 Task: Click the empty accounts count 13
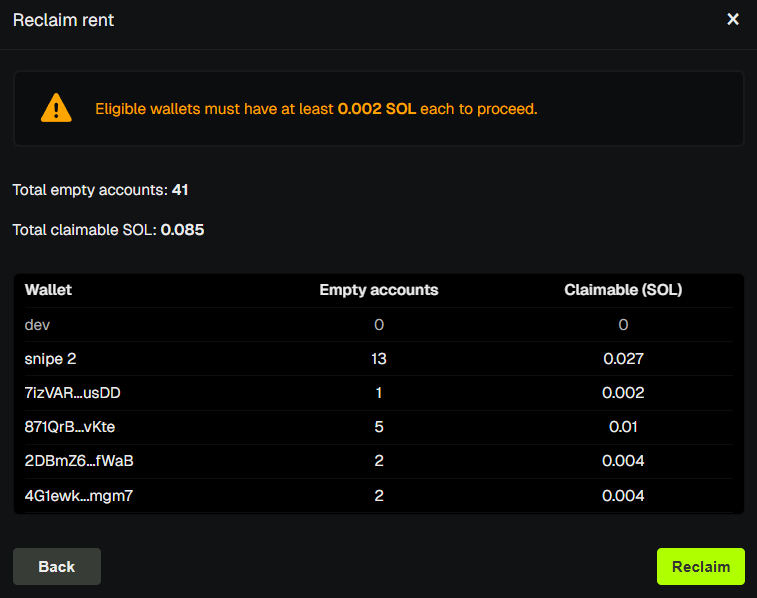click(378, 359)
